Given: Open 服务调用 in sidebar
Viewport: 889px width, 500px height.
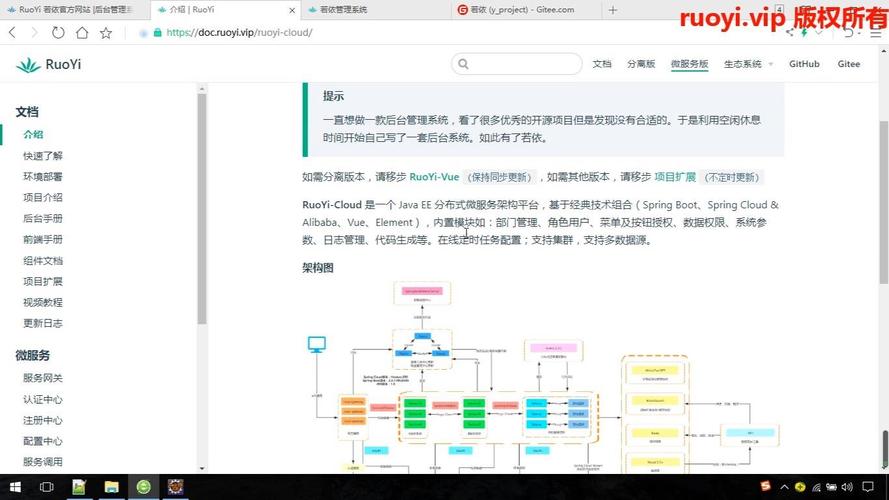Looking at the screenshot, I should click(43, 462).
